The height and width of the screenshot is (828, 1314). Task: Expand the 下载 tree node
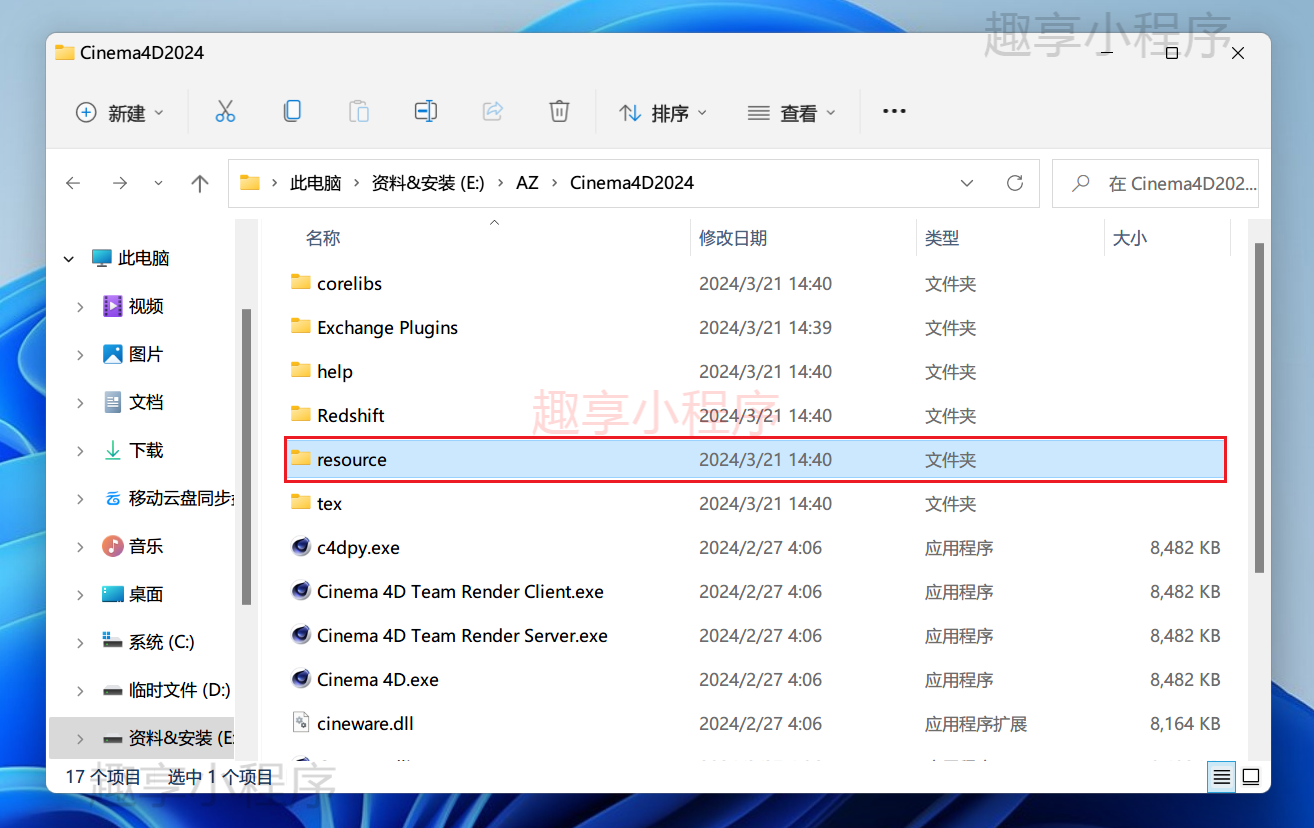(80, 451)
